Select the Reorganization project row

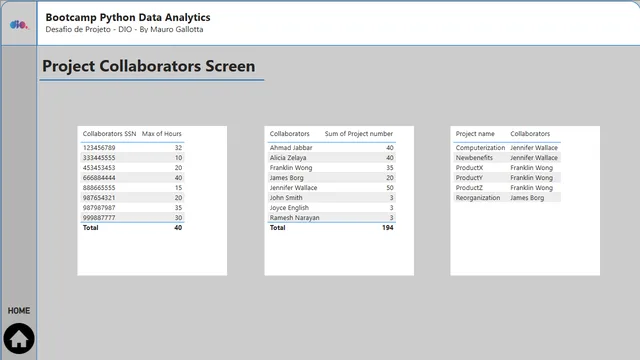tap(507, 198)
